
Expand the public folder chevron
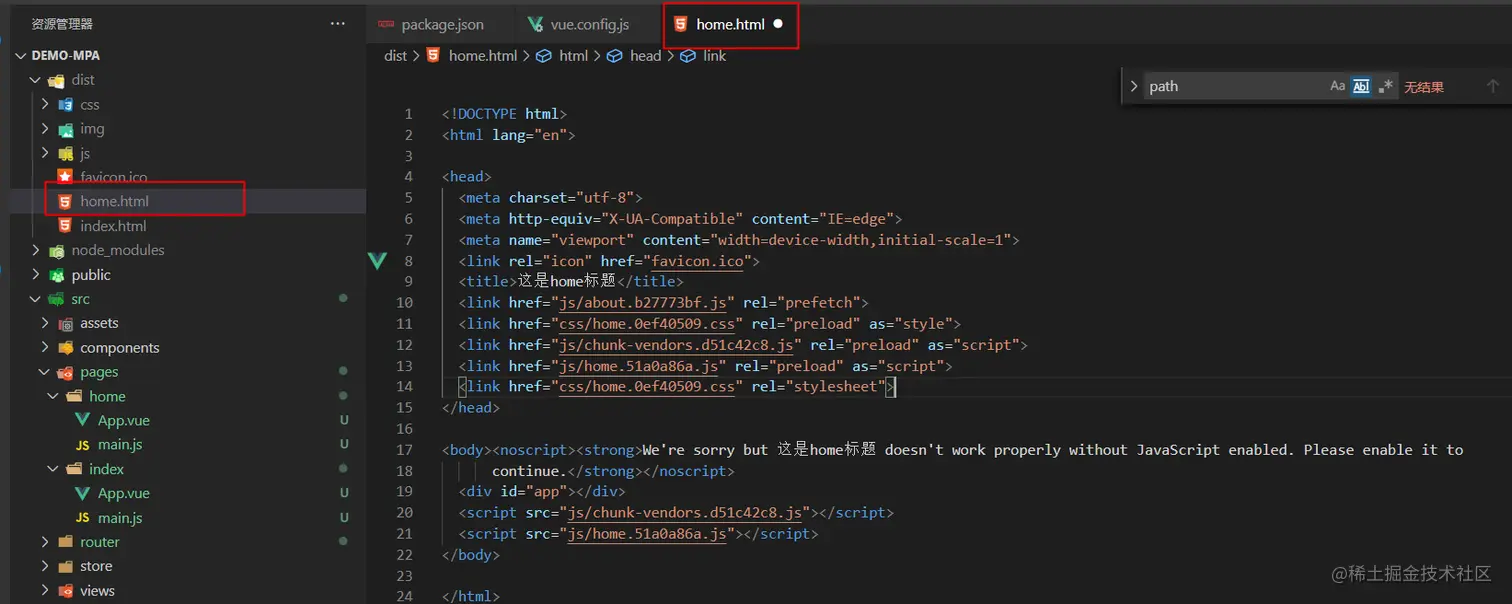(36, 275)
